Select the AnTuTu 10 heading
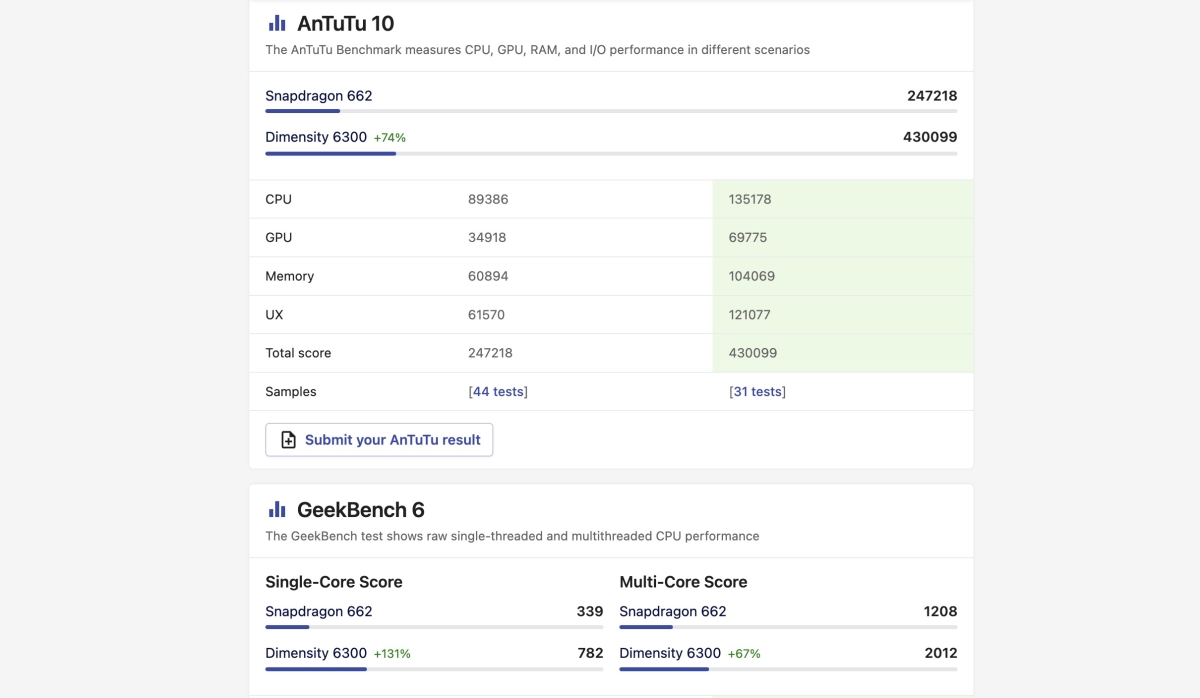1200x698 pixels. click(346, 23)
